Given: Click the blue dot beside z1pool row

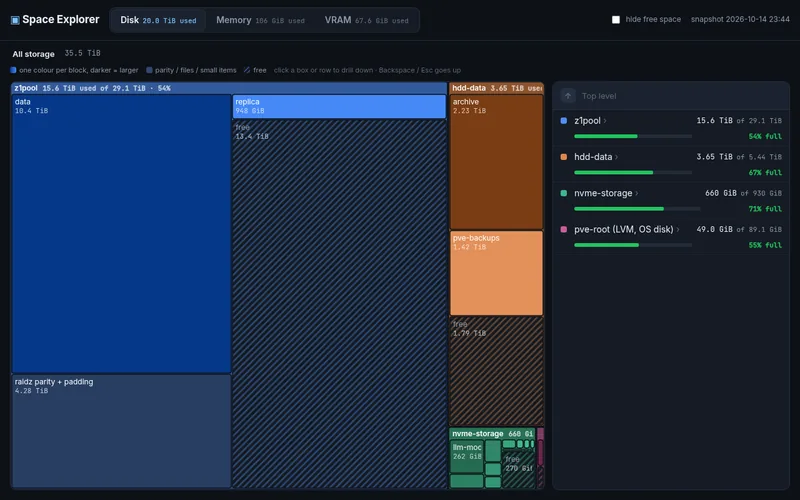Looking at the screenshot, I should pos(564,121).
